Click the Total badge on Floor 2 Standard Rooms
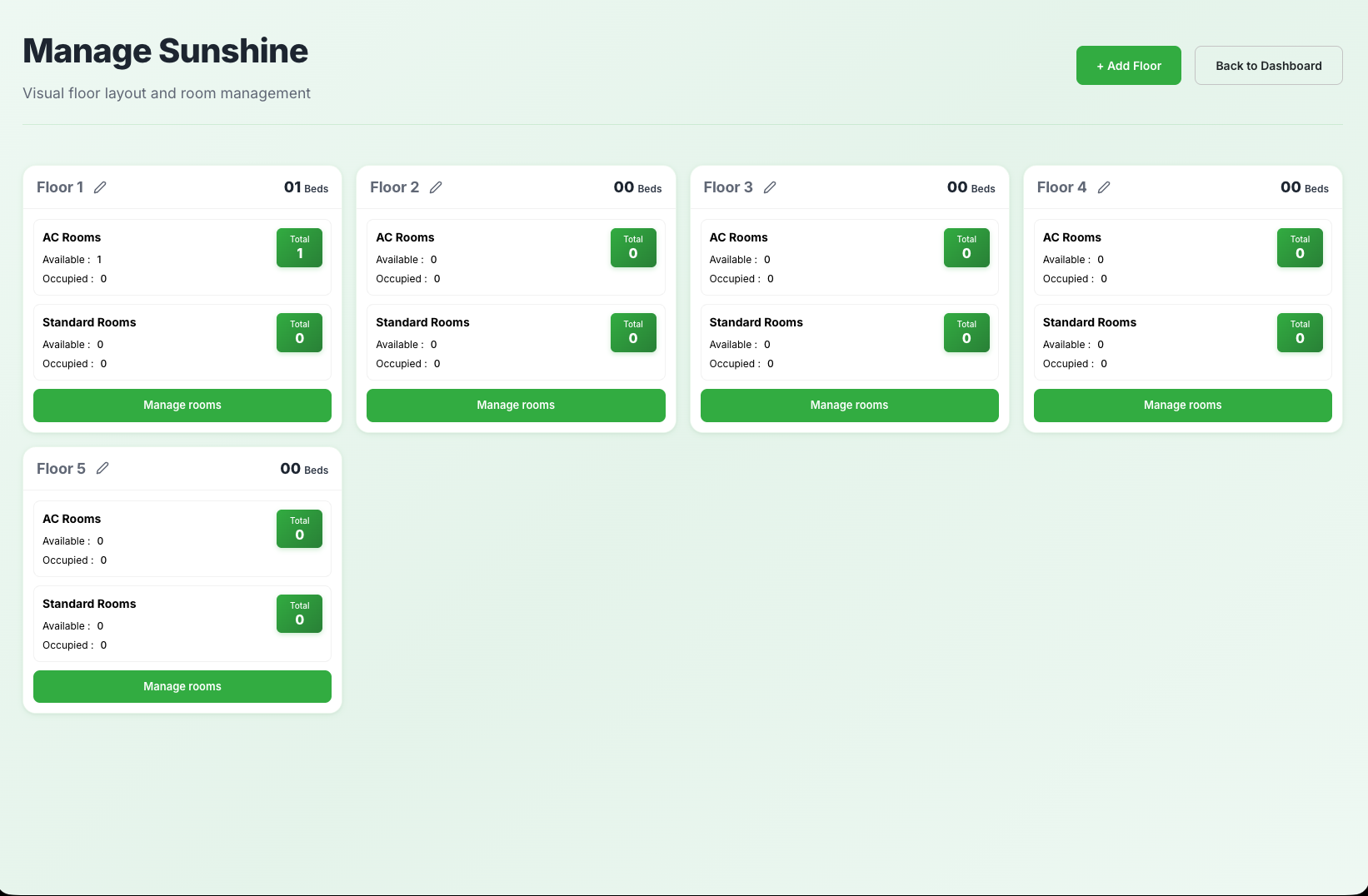This screenshot has width=1368, height=896. pos(633,332)
